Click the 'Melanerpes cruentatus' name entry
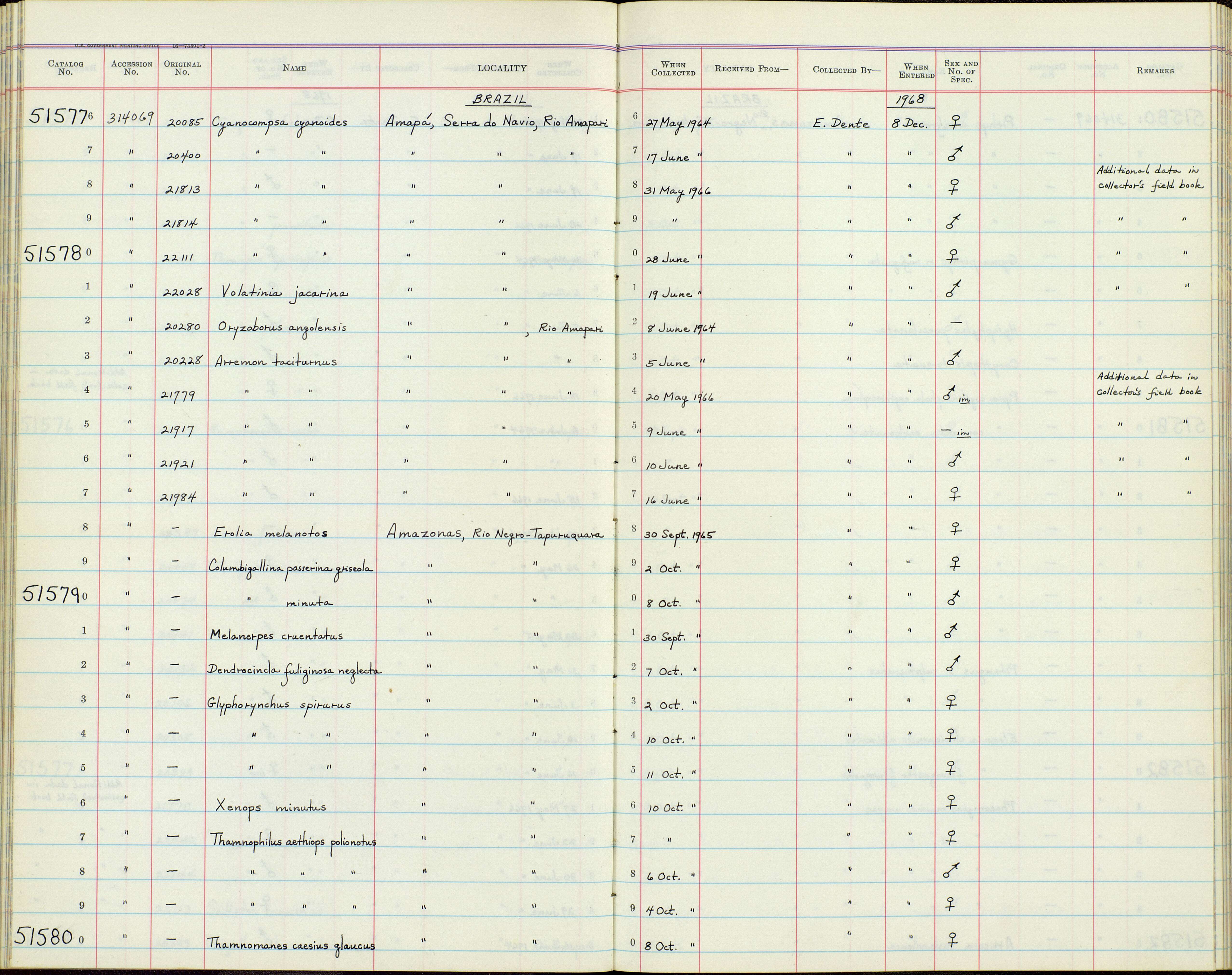Viewport: 1232px width, 975px height. tap(277, 635)
